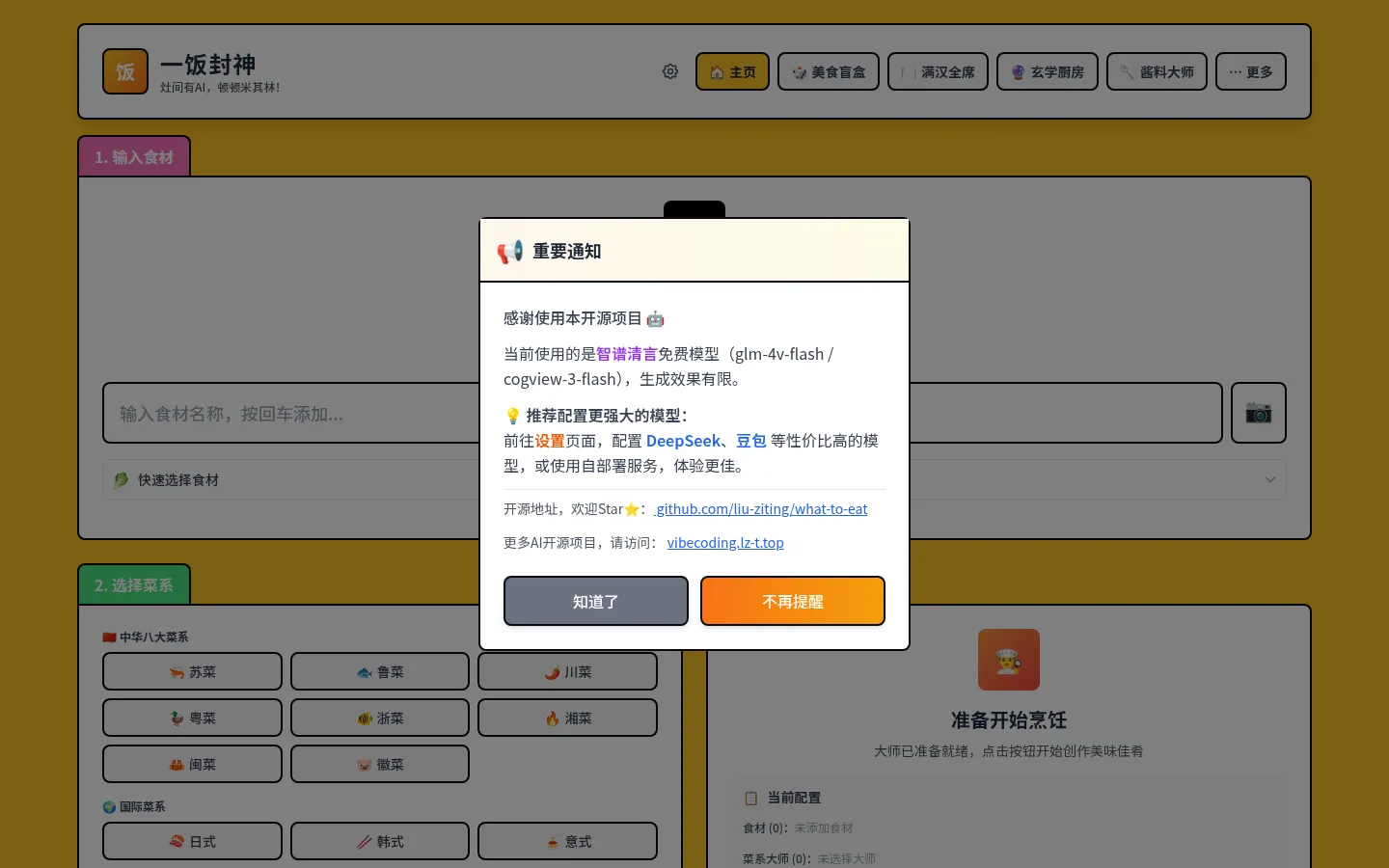
Task: Pick the 意式 cuisine option
Action: point(567,841)
